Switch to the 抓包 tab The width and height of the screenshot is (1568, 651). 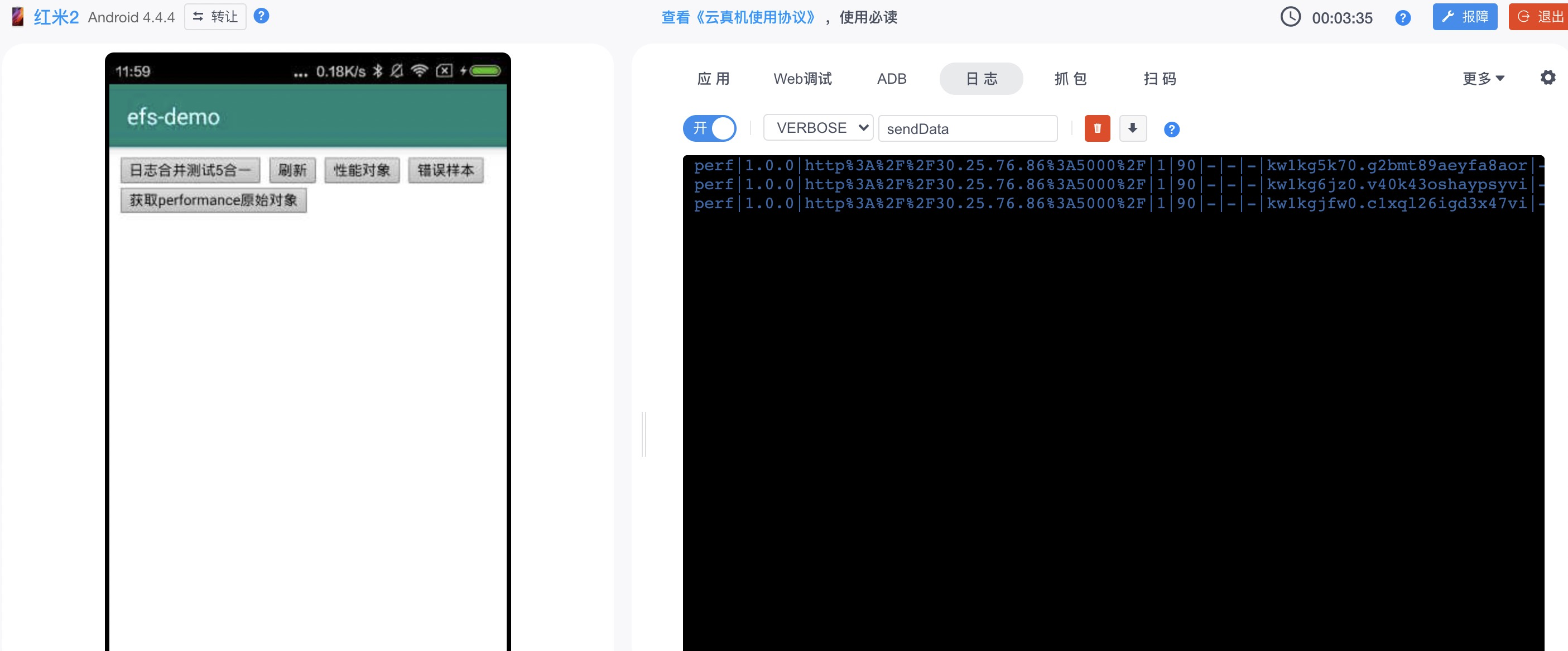point(1071,79)
